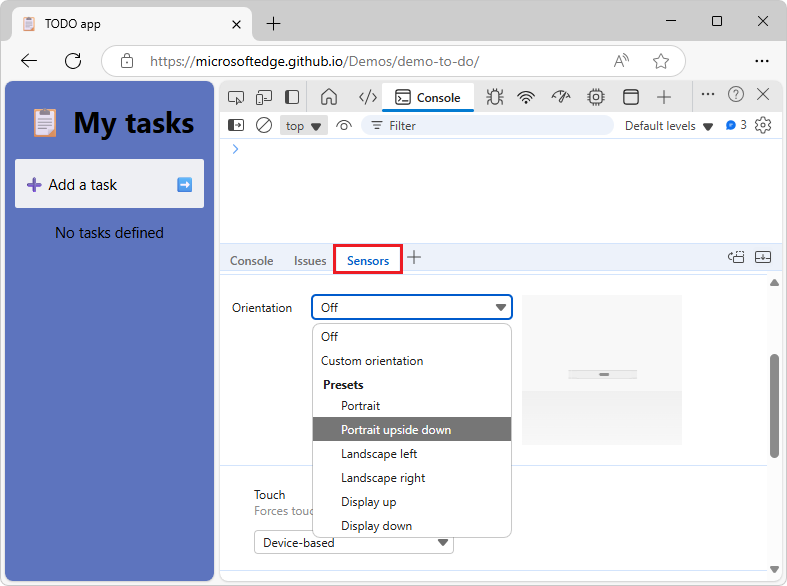The height and width of the screenshot is (586, 787).
Task: Select the Portrait preset
Action: point(412,405)
